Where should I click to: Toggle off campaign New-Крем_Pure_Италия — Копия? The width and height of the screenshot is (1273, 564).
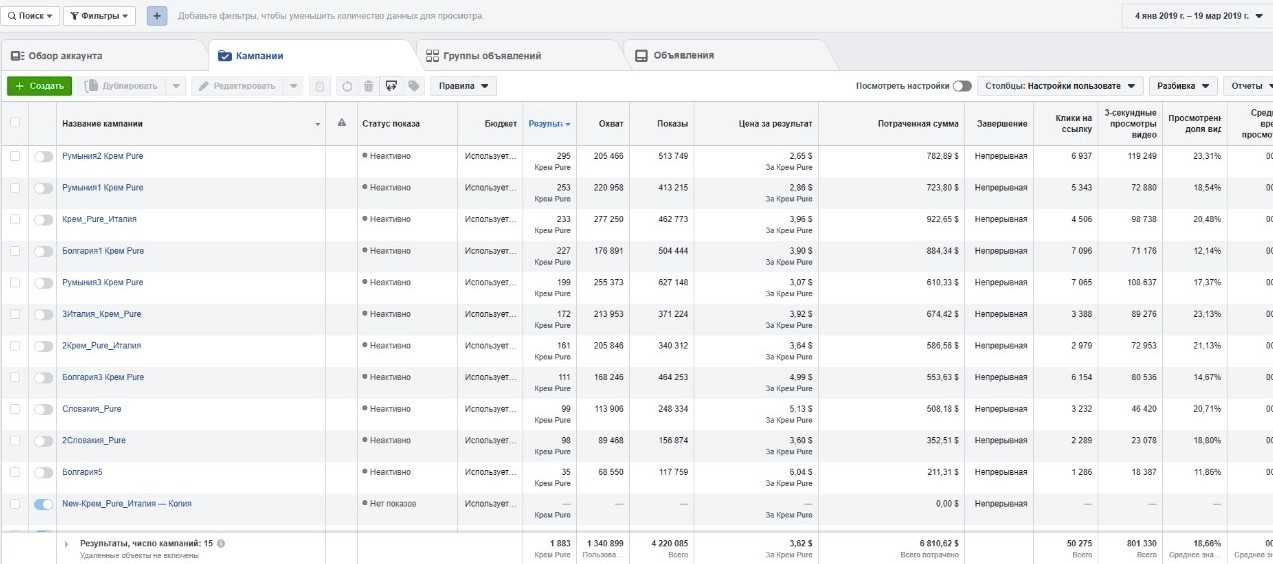[x=43, y=504]
